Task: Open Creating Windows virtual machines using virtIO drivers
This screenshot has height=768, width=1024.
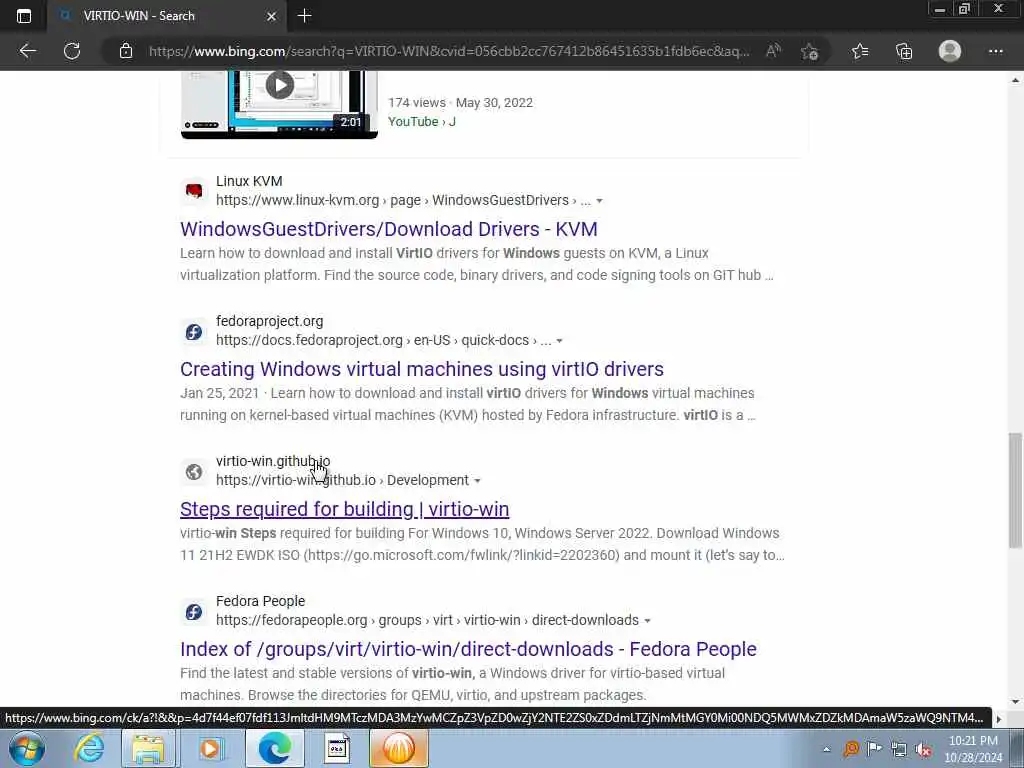Action: click(422, 369)
